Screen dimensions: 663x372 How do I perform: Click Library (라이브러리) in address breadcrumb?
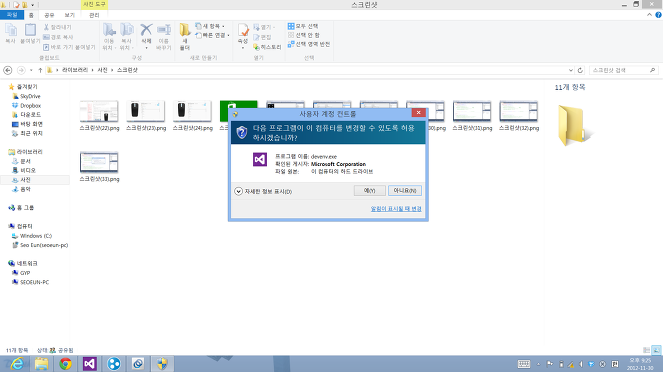(x=75, y=70)
